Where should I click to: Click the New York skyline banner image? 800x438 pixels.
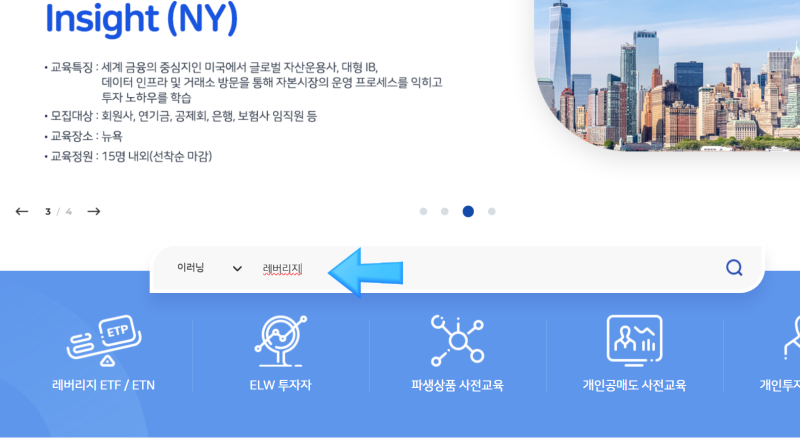pos(667,75)
